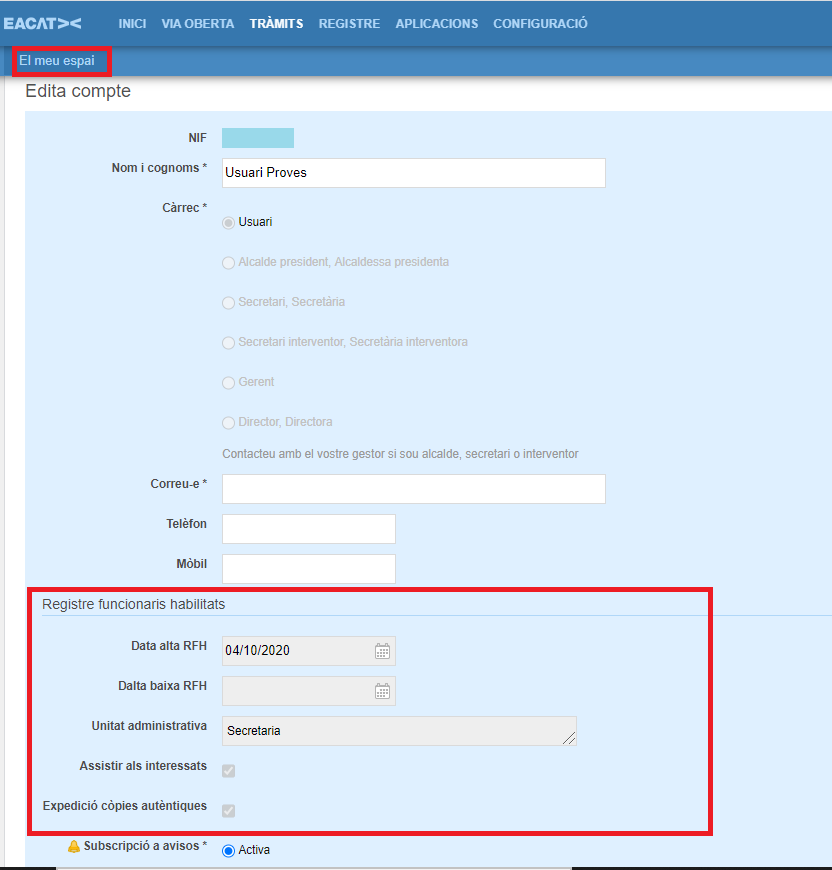The height and width of the screenshot is (870, 832).
Task: Focus the Correu-e input field
Action: click(413, 489)
